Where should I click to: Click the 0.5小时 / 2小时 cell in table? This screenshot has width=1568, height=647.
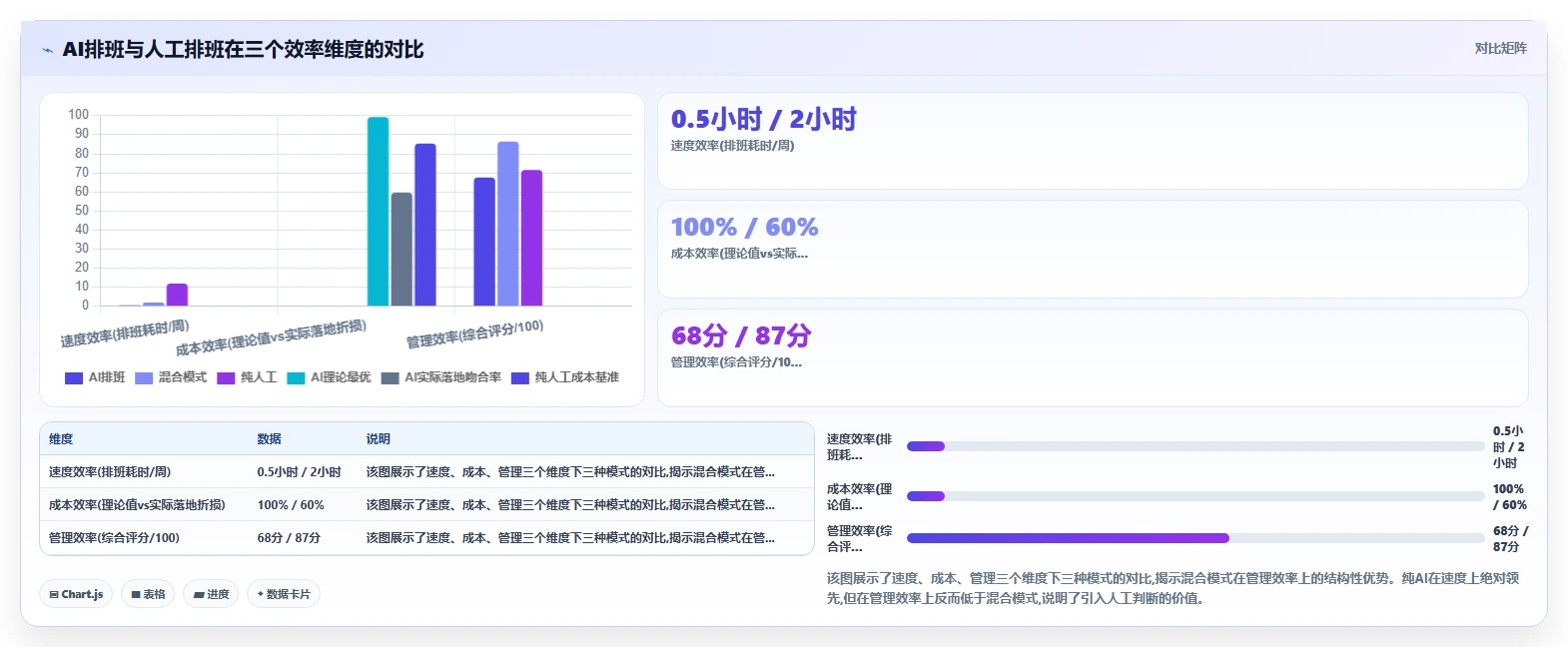click(303, 472)
